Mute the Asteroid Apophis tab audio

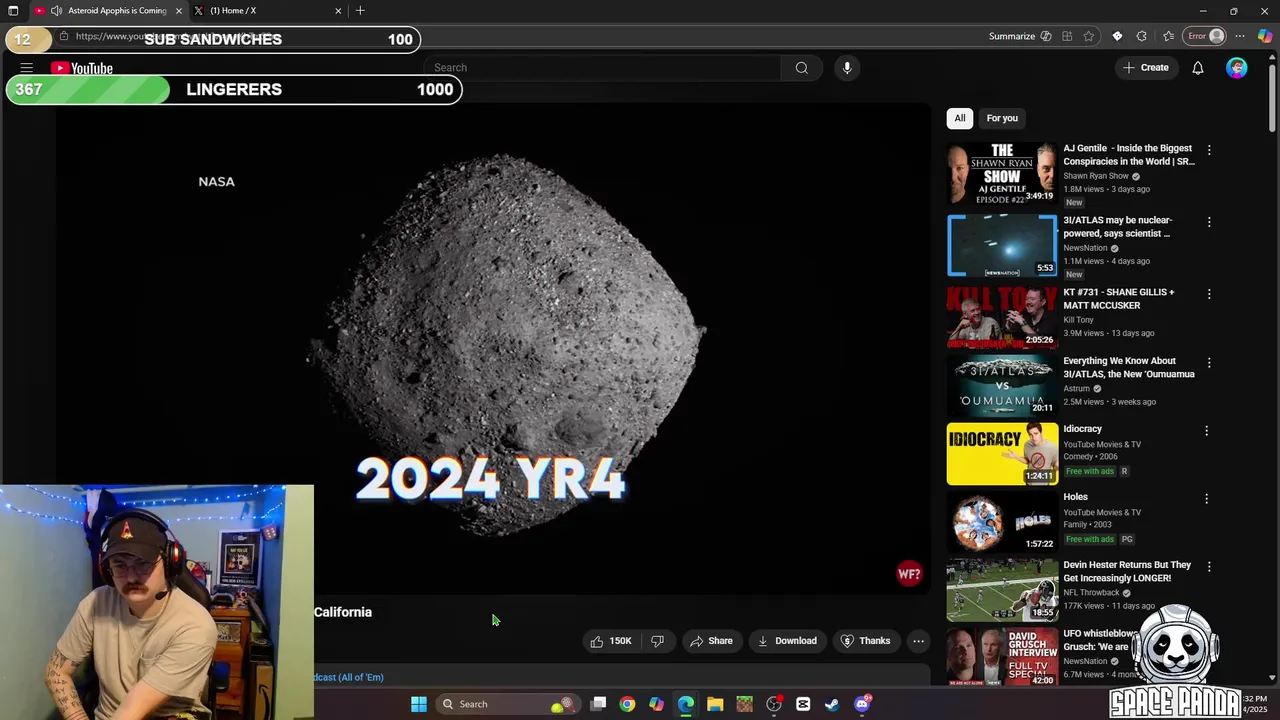[x=56, y=11]
